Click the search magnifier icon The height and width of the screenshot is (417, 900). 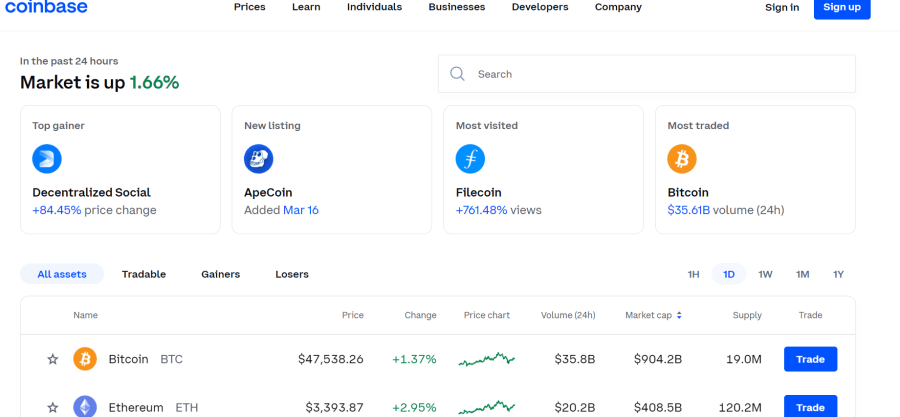pyautogui.click(x=457, y=74)
